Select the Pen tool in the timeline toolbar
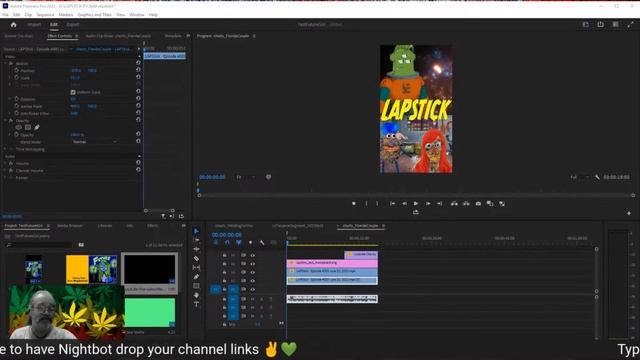This screenshot has height=360, width=640. click(x=196, y=277)
